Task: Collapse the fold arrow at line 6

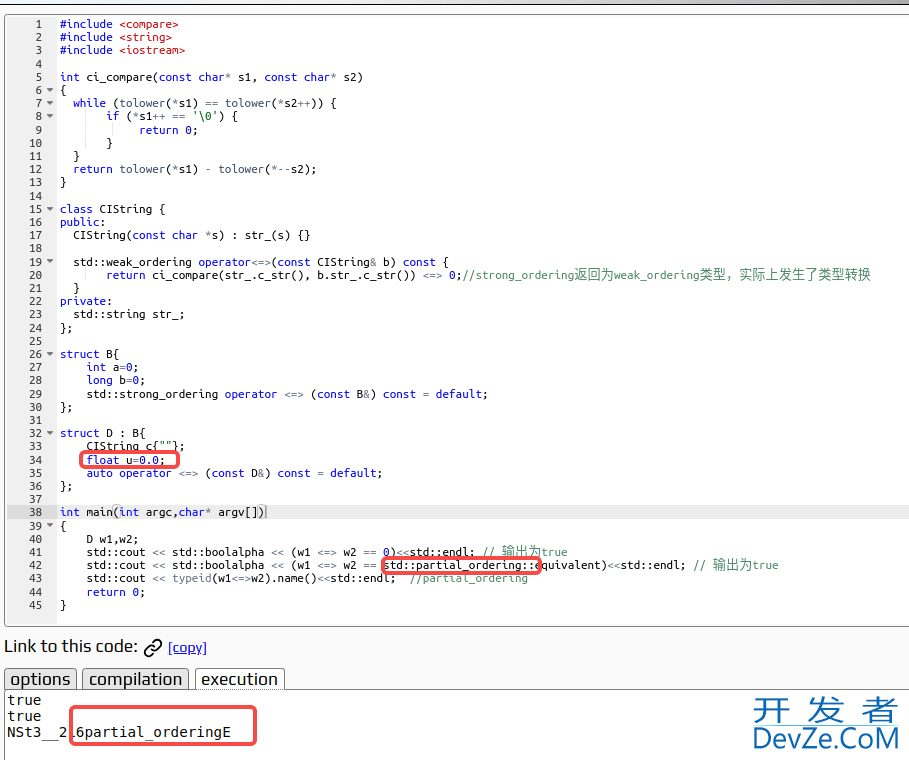Action: point(50,90)
